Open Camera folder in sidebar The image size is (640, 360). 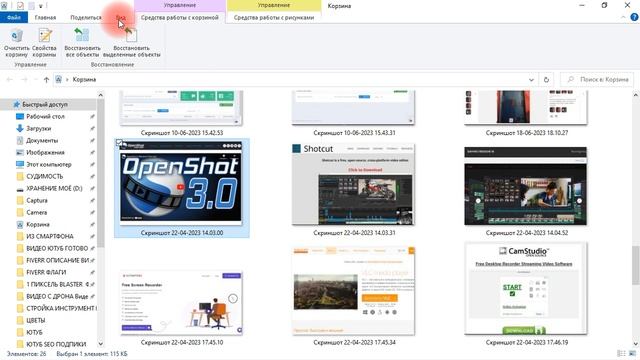(x=36, y=212)
